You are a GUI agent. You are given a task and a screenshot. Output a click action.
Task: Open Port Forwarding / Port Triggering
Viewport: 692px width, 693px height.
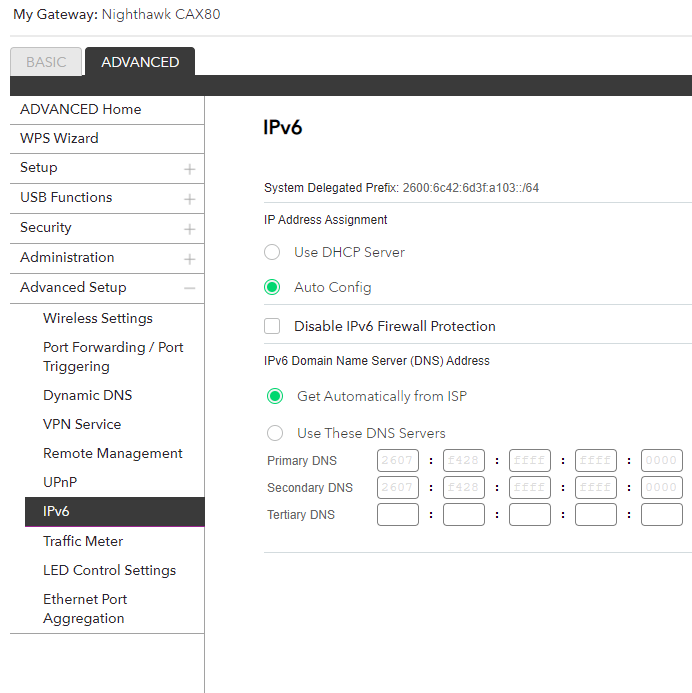click(x=113, y=357)
